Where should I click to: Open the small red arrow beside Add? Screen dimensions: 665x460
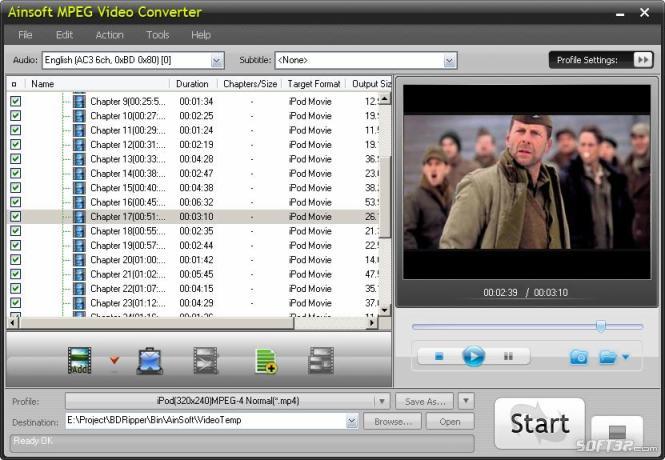pos(115,360)
